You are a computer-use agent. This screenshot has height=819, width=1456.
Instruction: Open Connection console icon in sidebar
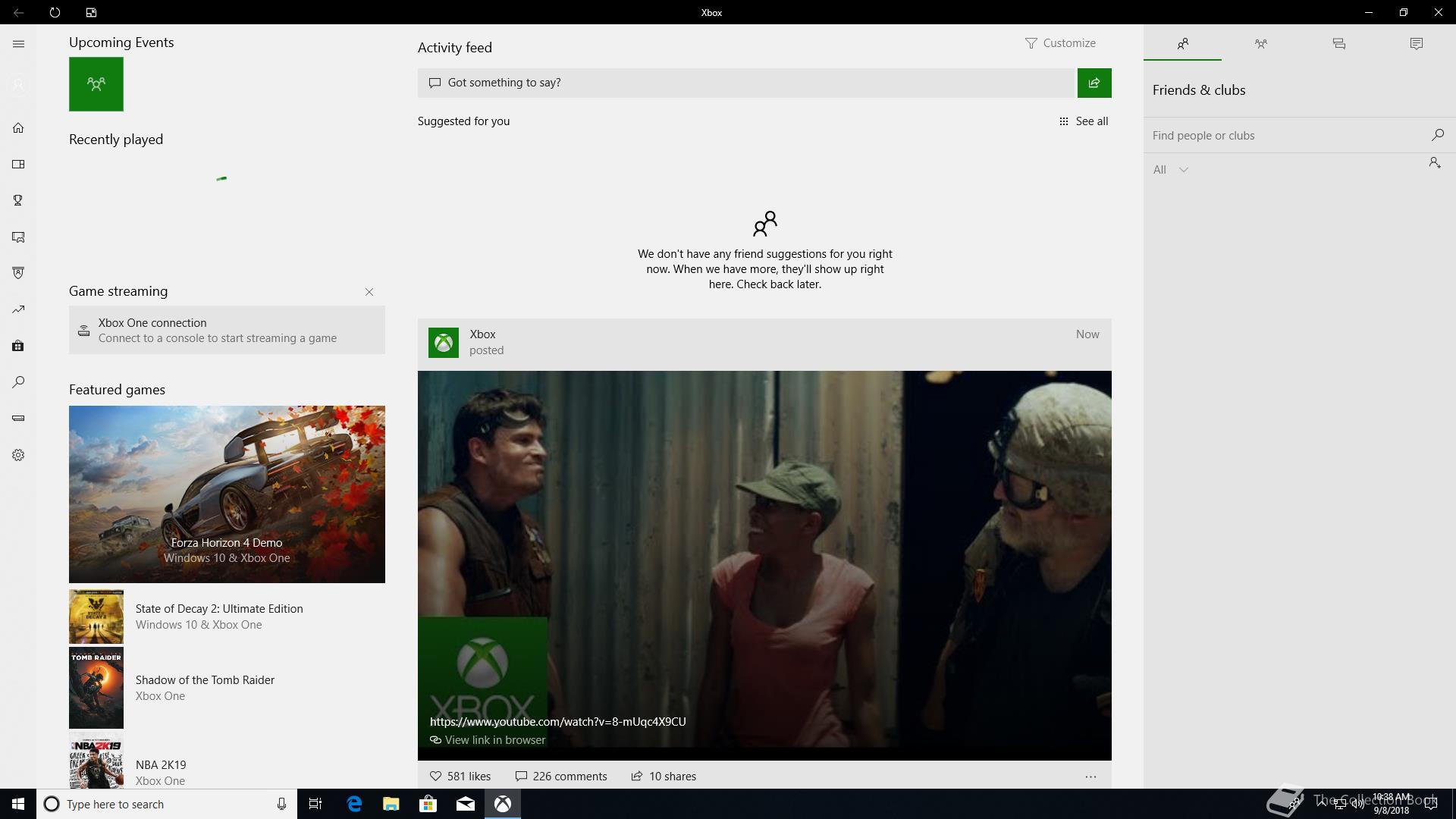(x=18, y=419)
